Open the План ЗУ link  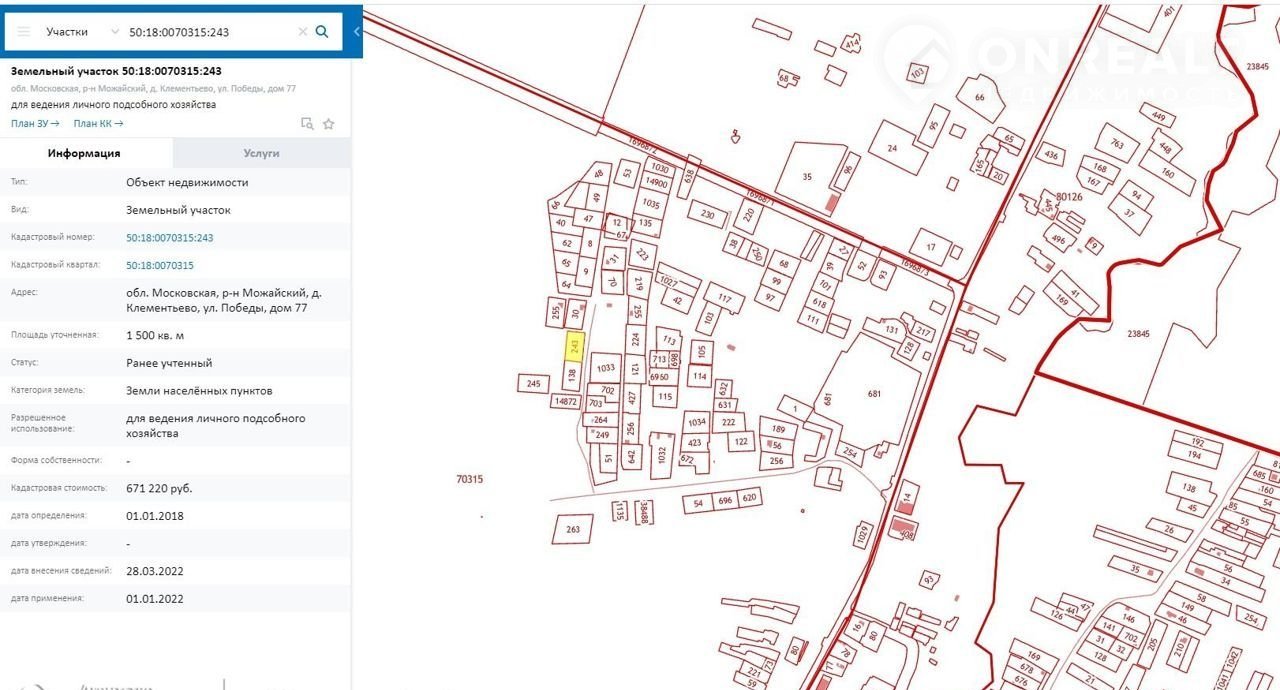pyautogui.click(x=35, y=124)
